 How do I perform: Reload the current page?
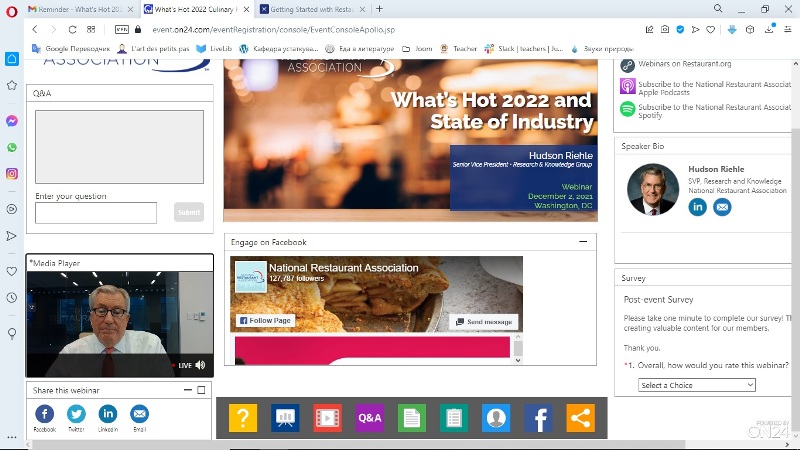coord(72,30)
